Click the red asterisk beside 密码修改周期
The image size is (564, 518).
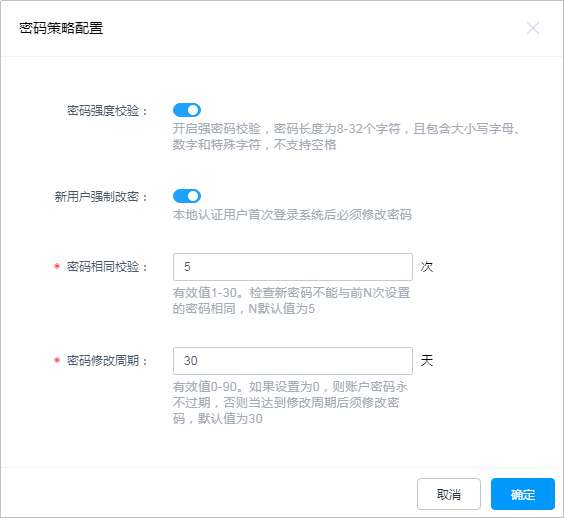(x=57, y=360)
